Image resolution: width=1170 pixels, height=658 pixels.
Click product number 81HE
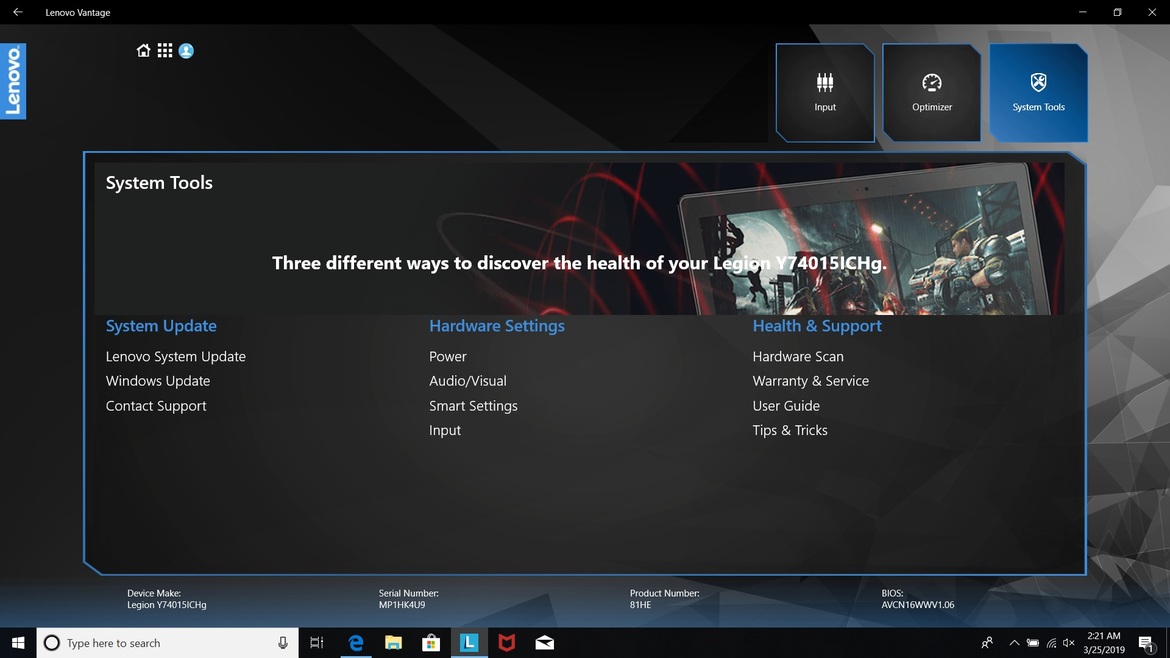coord(640,605)
